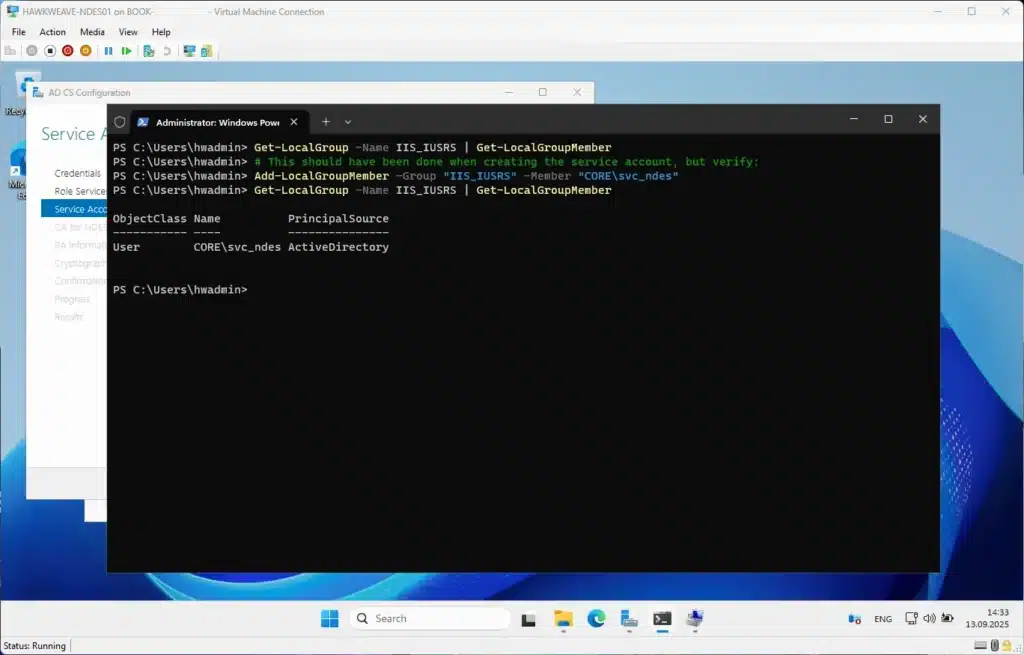This screenshot has width=1024, height=655.
Task: Create a checkpoint using the toolbar icon
Action: [x=149, y=50]
